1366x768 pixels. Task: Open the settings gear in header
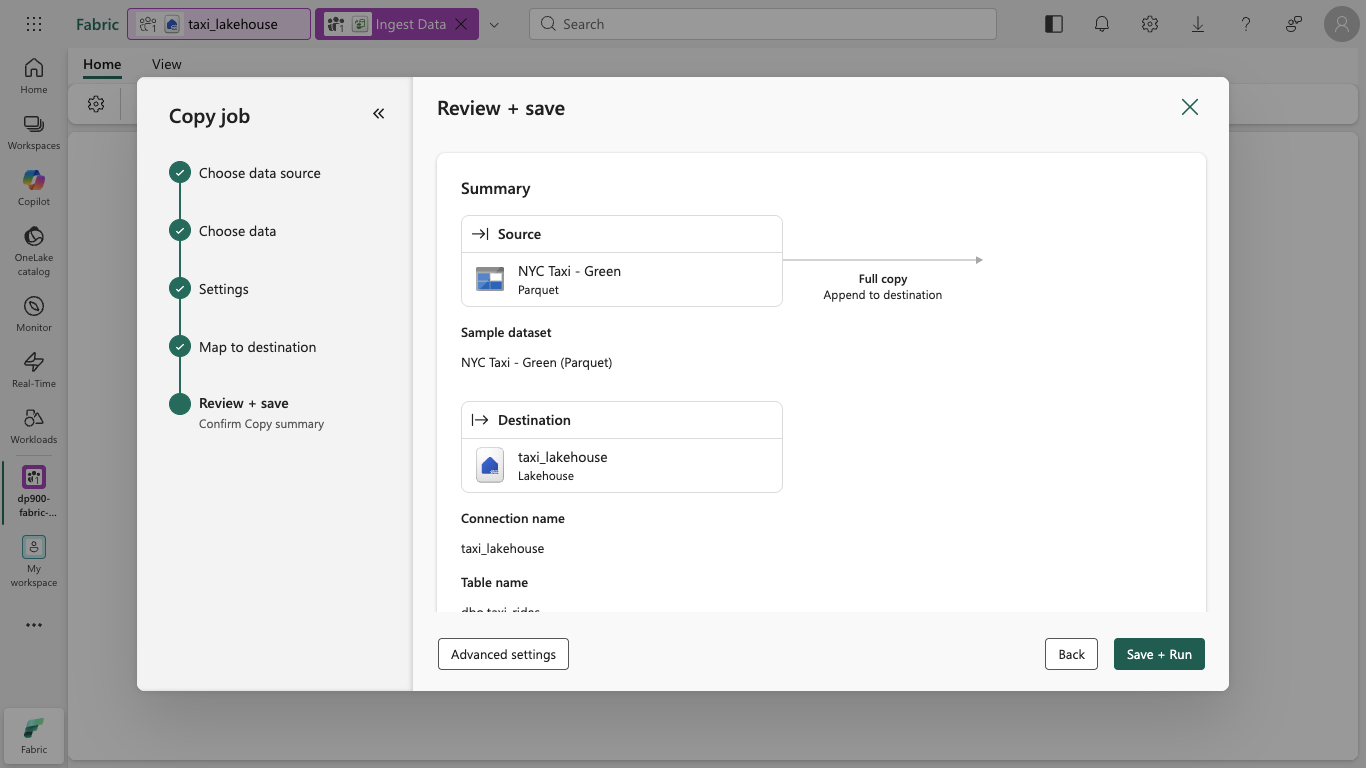(1150, 24)
